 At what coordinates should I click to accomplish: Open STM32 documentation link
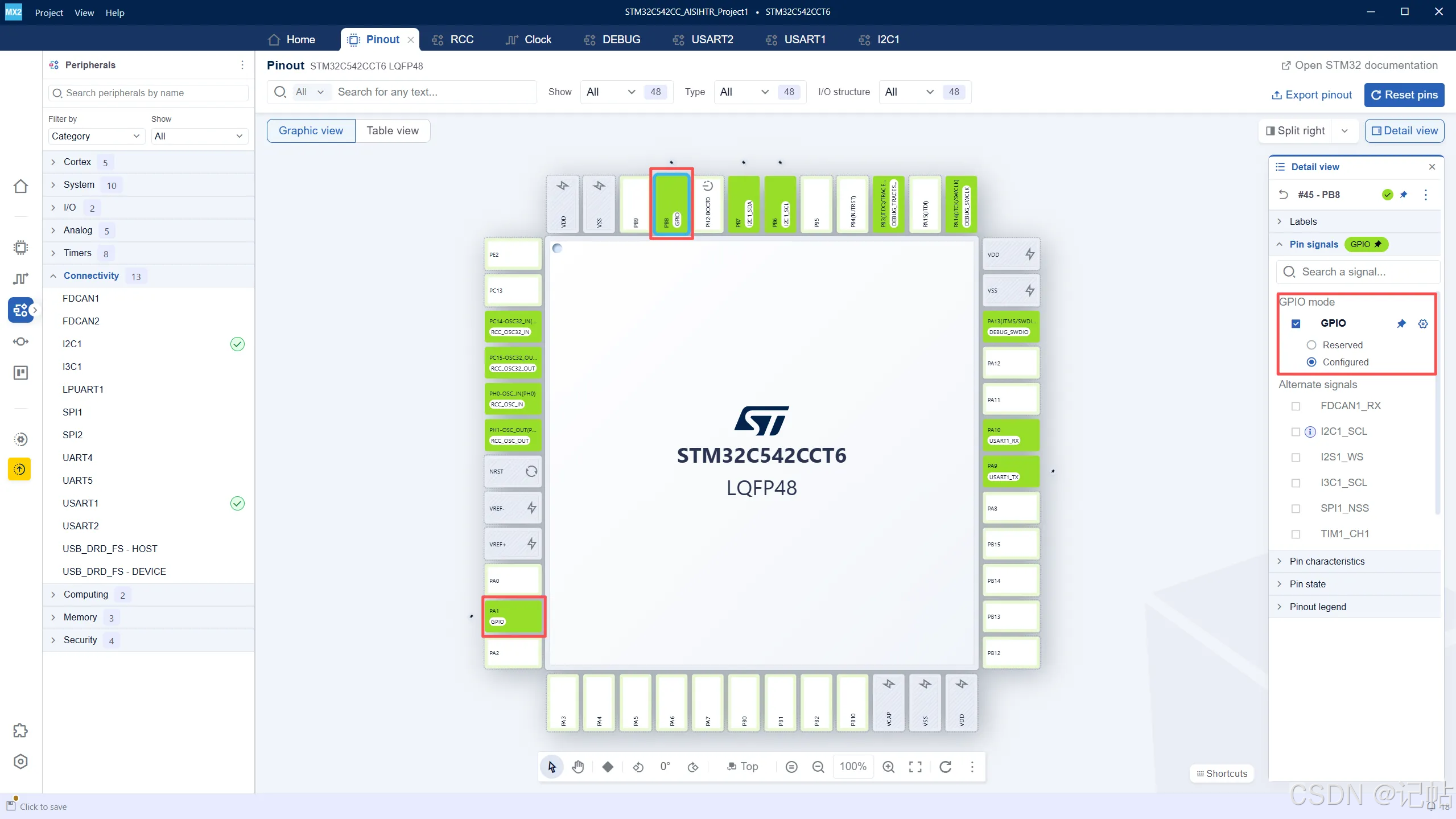[x=1359, y=65]
